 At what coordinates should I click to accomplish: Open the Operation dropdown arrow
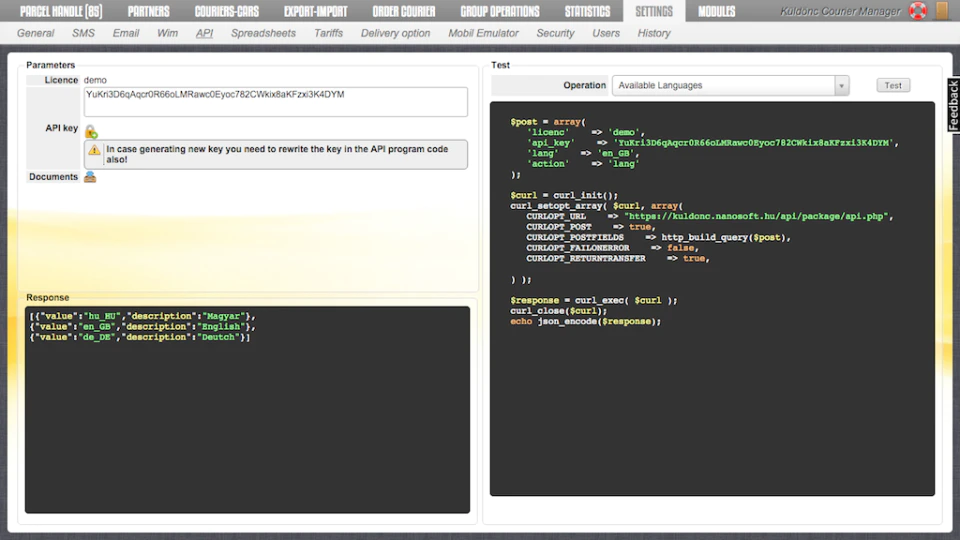point(841,86)
